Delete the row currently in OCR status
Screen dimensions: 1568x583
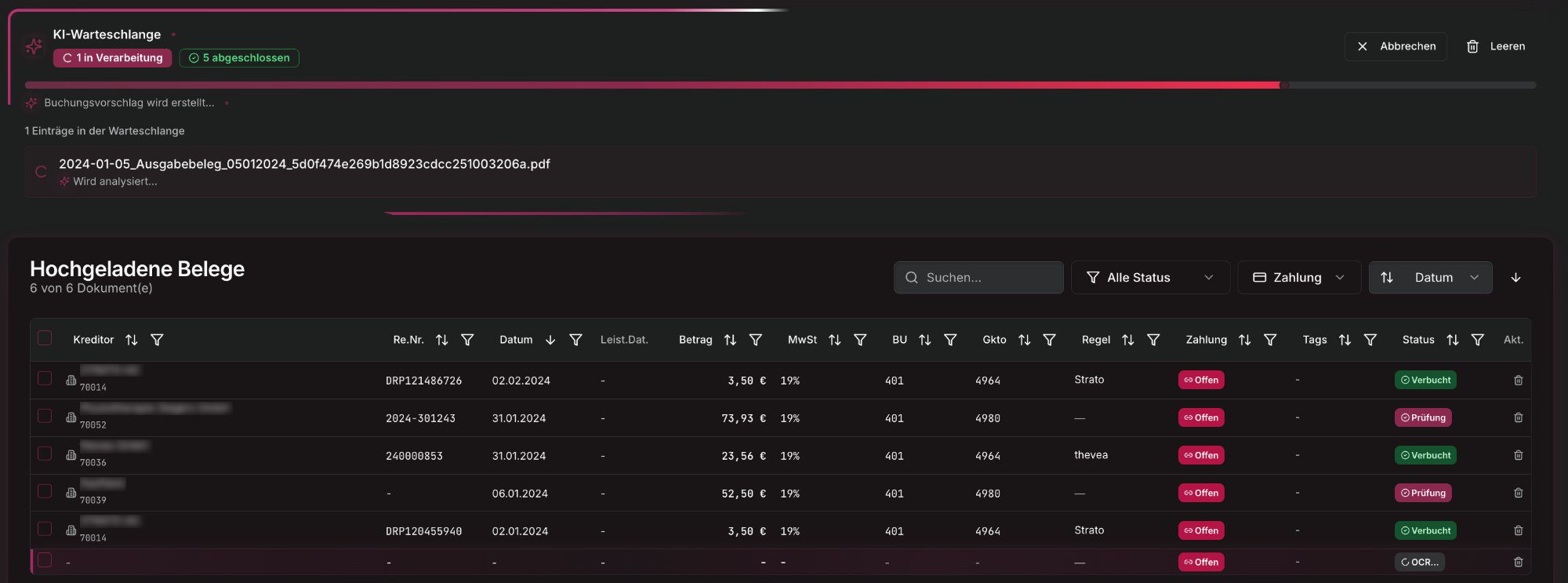[1518, 563]
